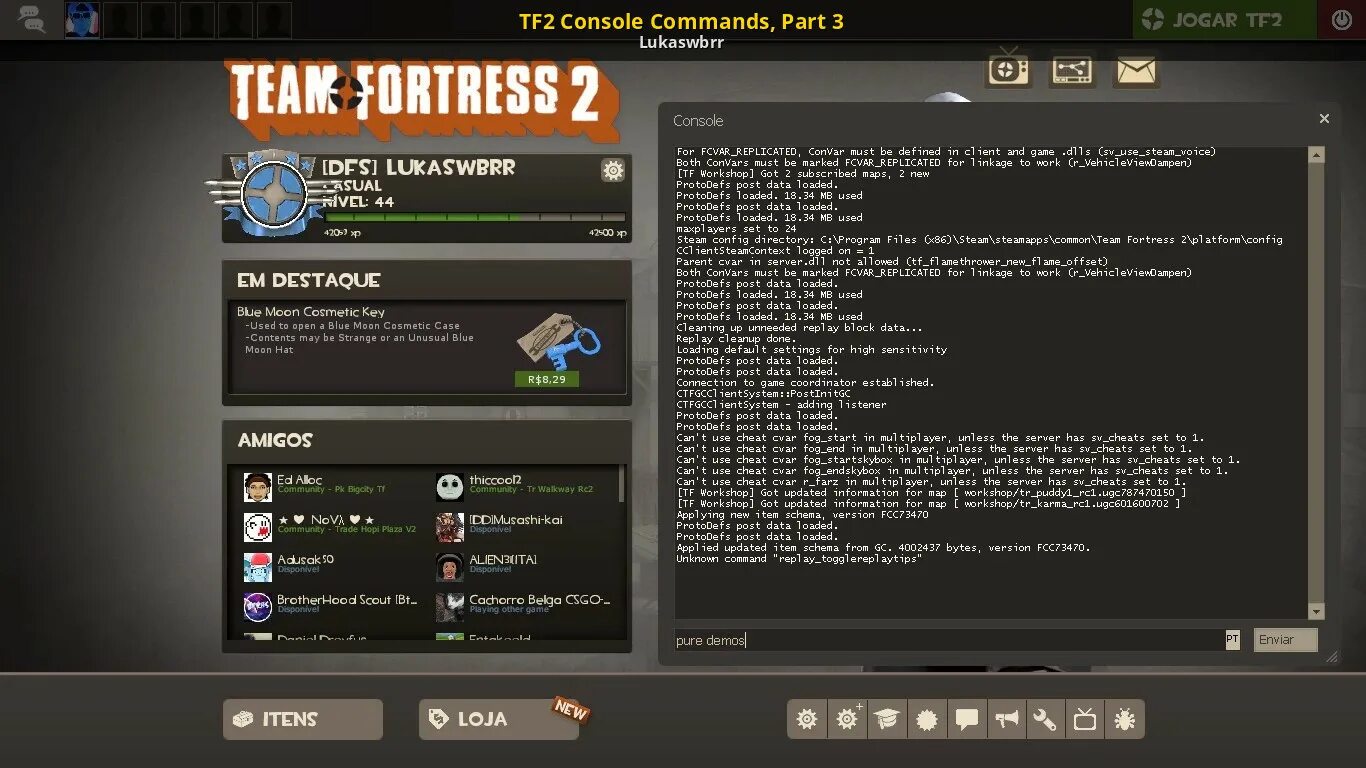Click the streaming monitor icon above console

1072,69
